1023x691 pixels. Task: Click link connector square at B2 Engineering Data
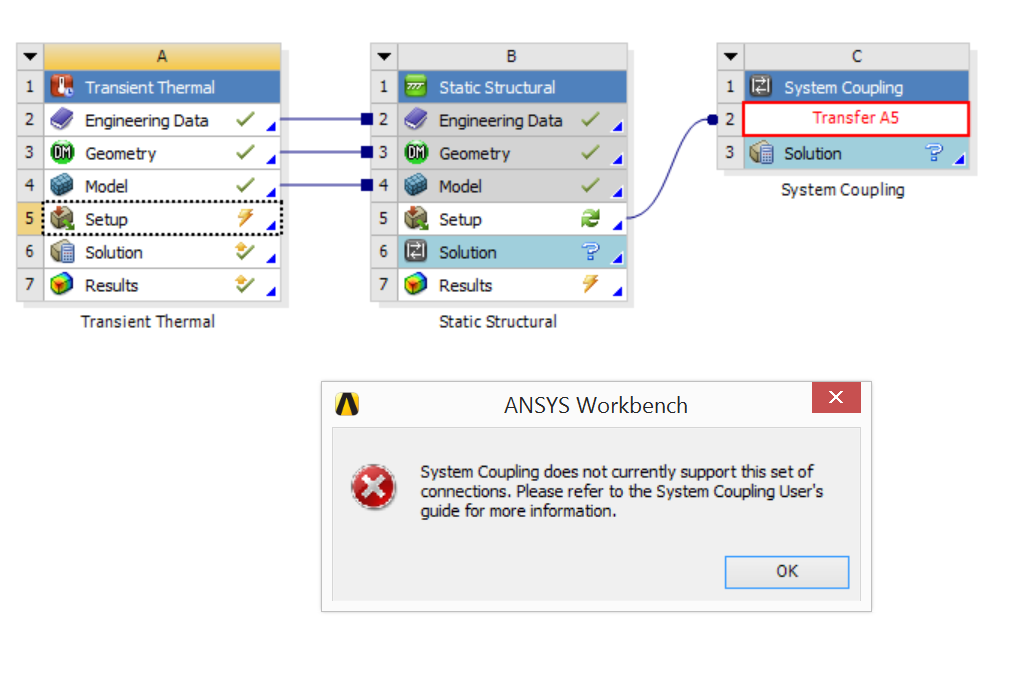tap(367, 119)
